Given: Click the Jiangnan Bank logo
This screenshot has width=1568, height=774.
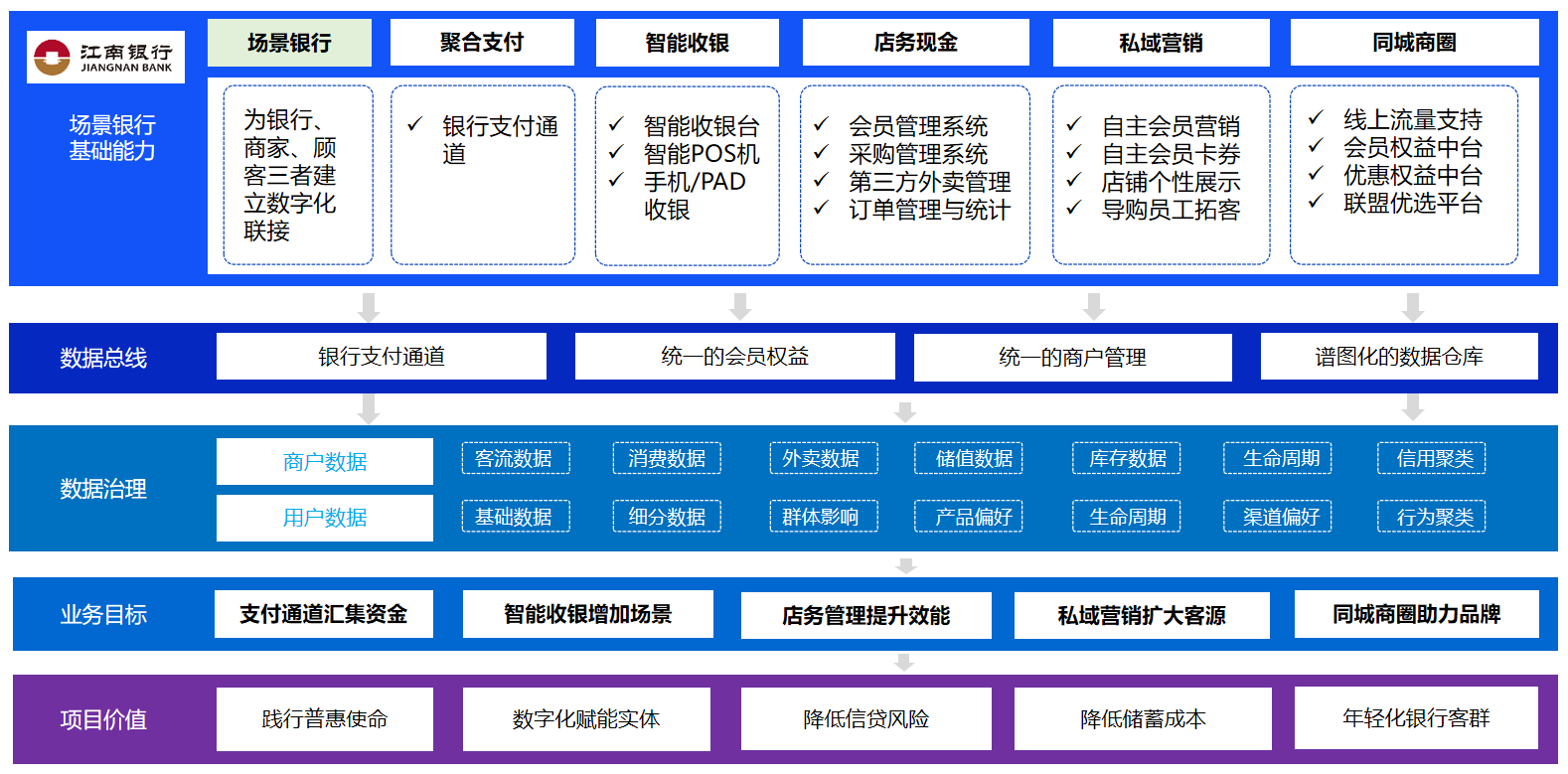Looking at the screenshot, I should coord(105,58).
